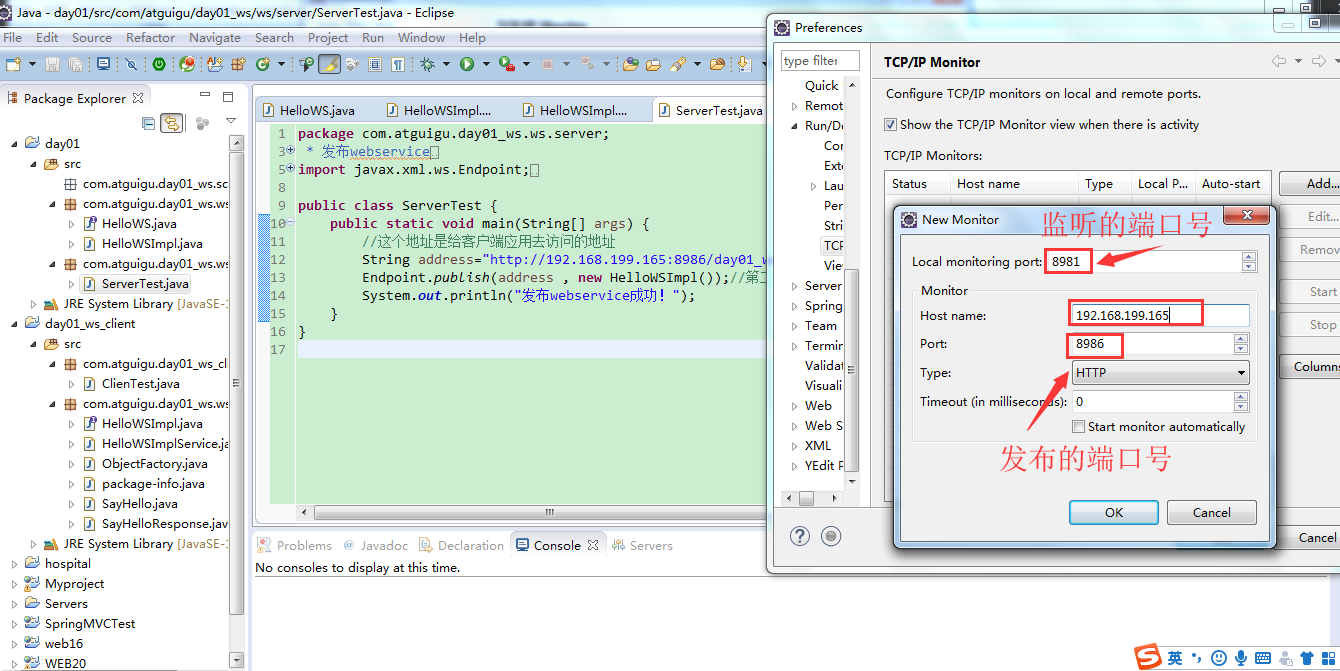Minimize the Package Explorer view
1340x671 pixels.
pyautogui.click(x=205, y=97)
